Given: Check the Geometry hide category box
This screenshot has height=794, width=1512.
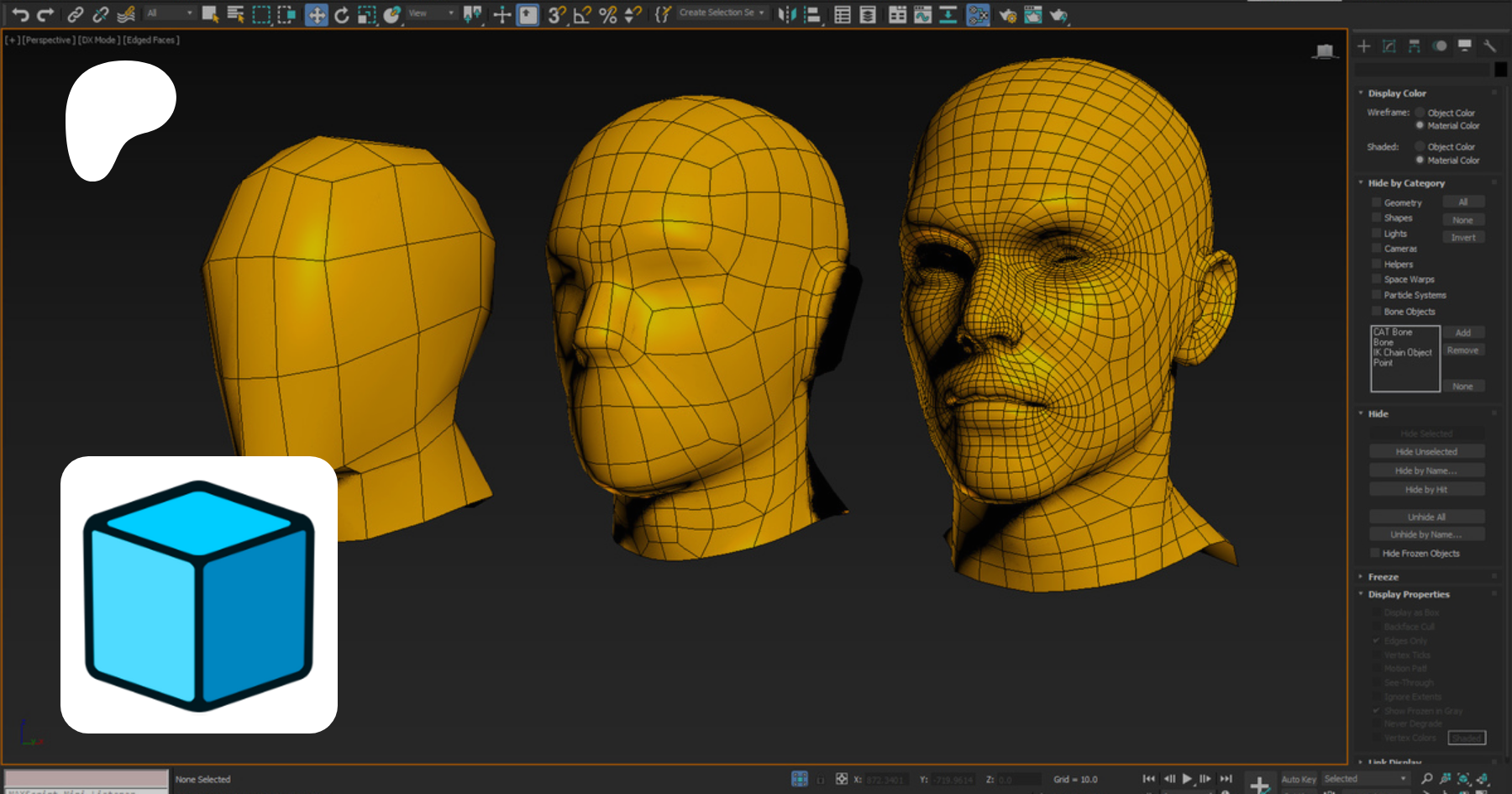Looking at the screenshot, I should pos(1377,202).
